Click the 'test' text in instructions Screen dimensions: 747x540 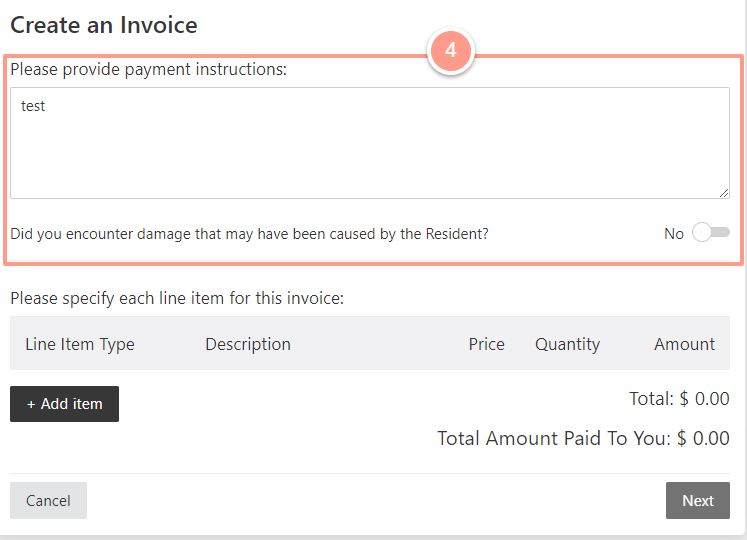(33, 106)
